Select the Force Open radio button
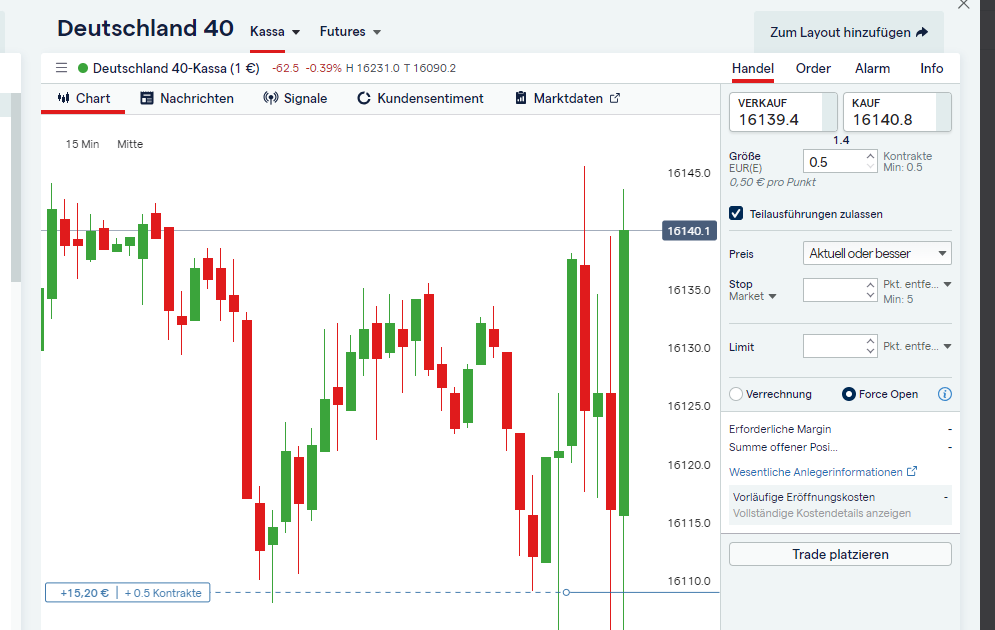Image resolution: width=995 pixels, height=630 pixels. (x=848, y=394)
